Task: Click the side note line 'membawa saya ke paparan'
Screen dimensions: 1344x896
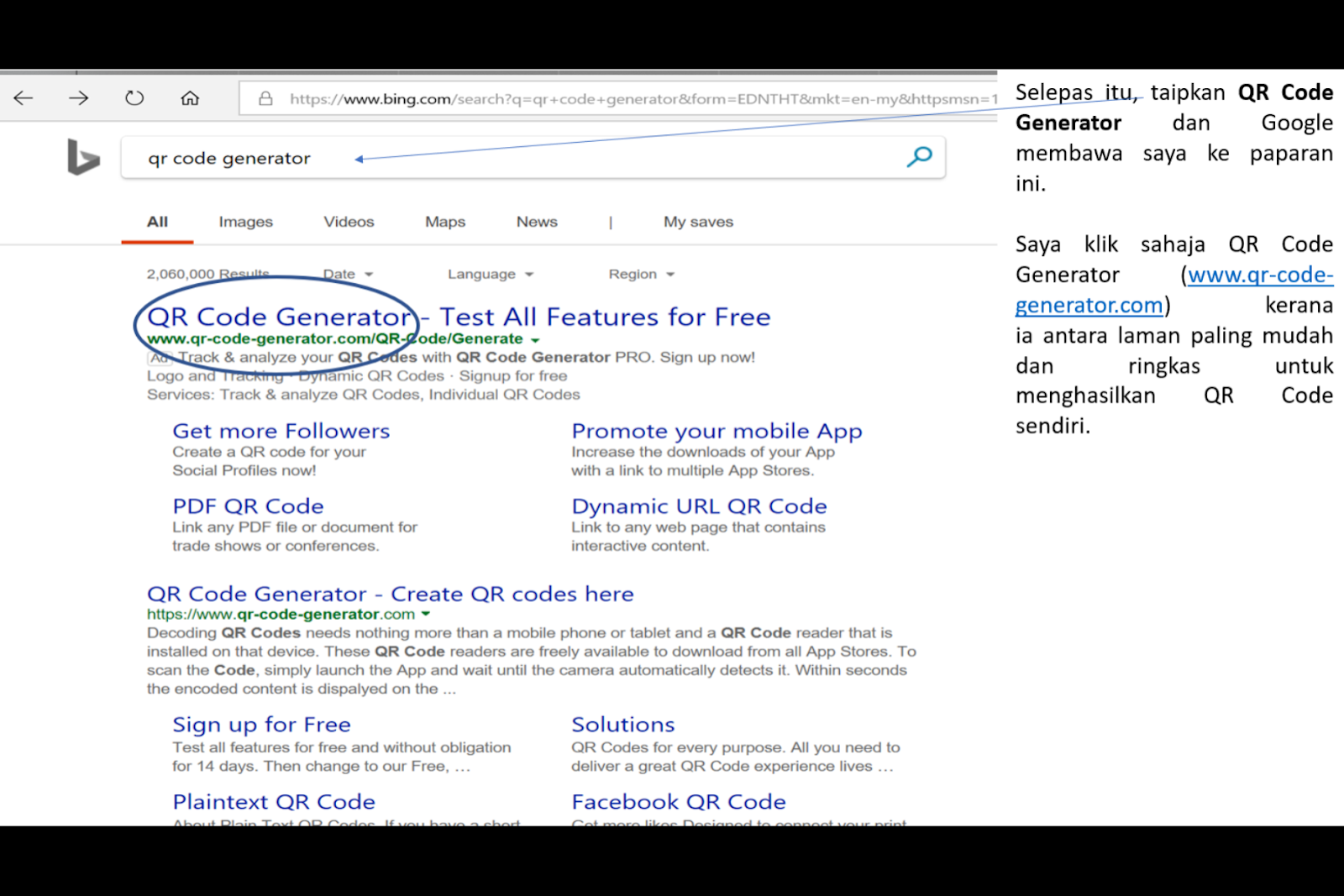Action: pos(1174,154)
